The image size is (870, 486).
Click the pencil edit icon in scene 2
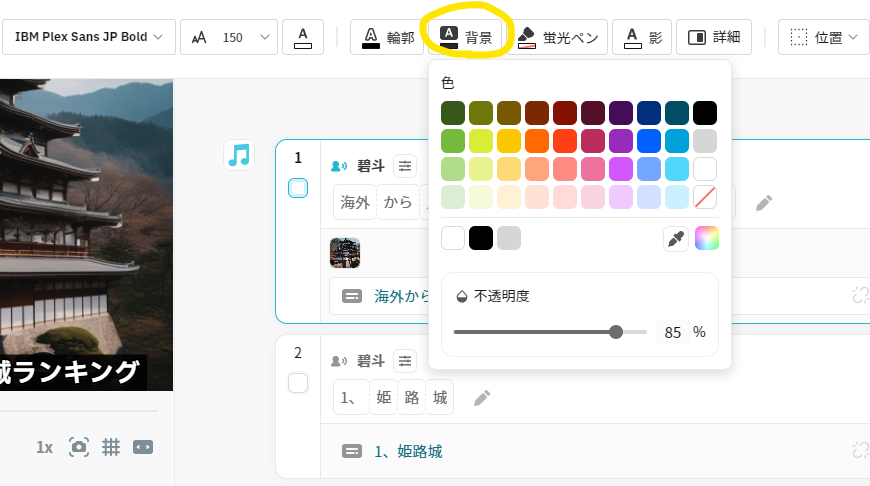point(482,398)
